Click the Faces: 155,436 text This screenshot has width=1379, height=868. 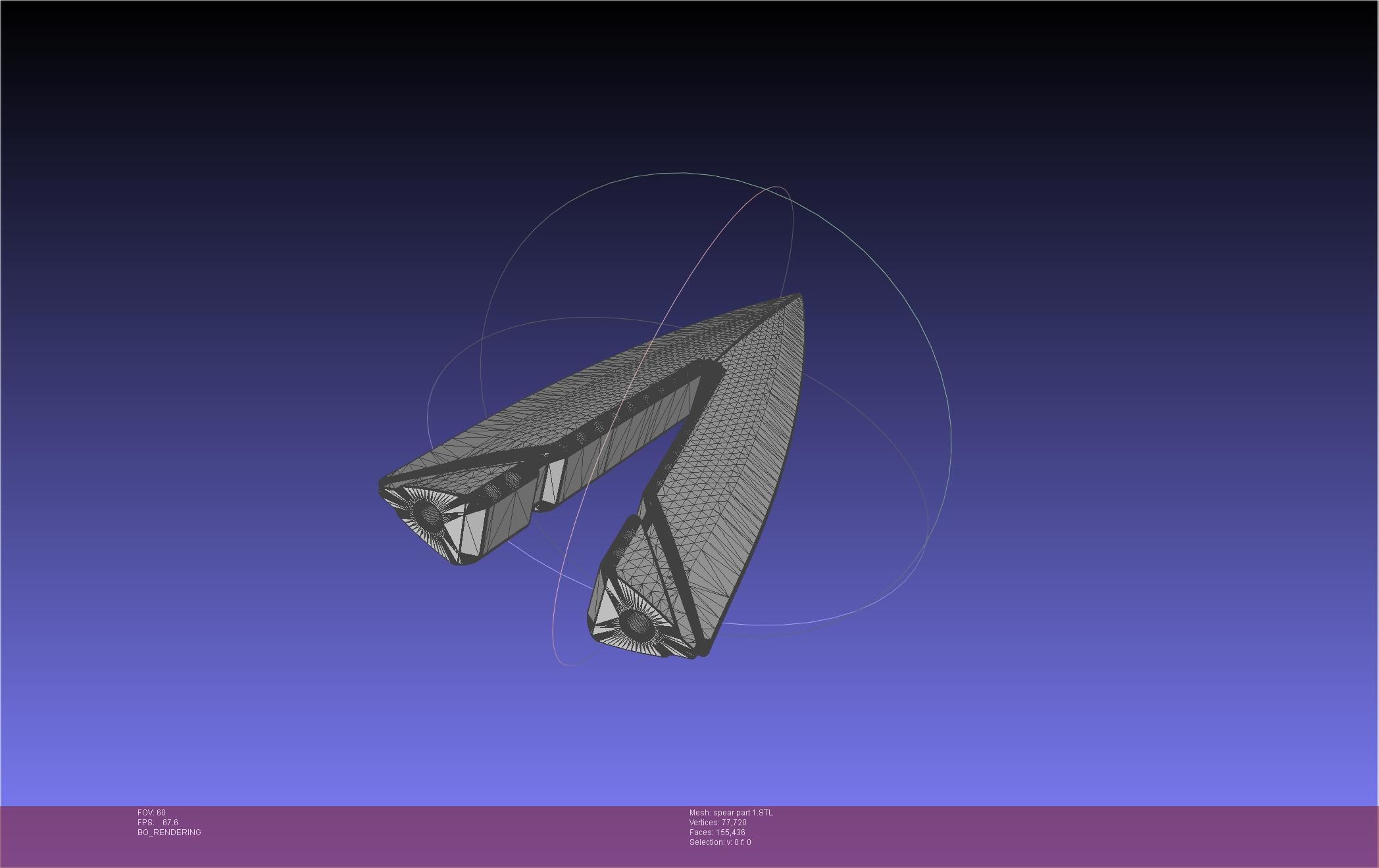tap(717, 832)
